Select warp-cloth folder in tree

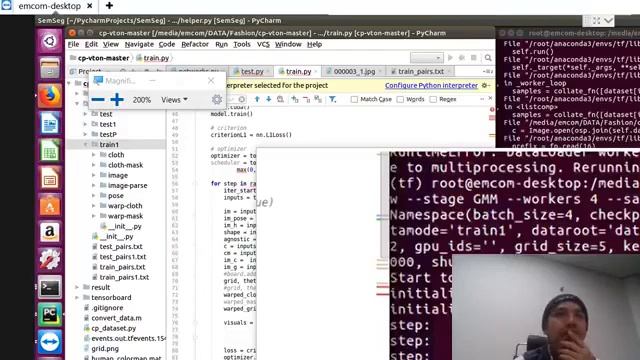(125, 206)
